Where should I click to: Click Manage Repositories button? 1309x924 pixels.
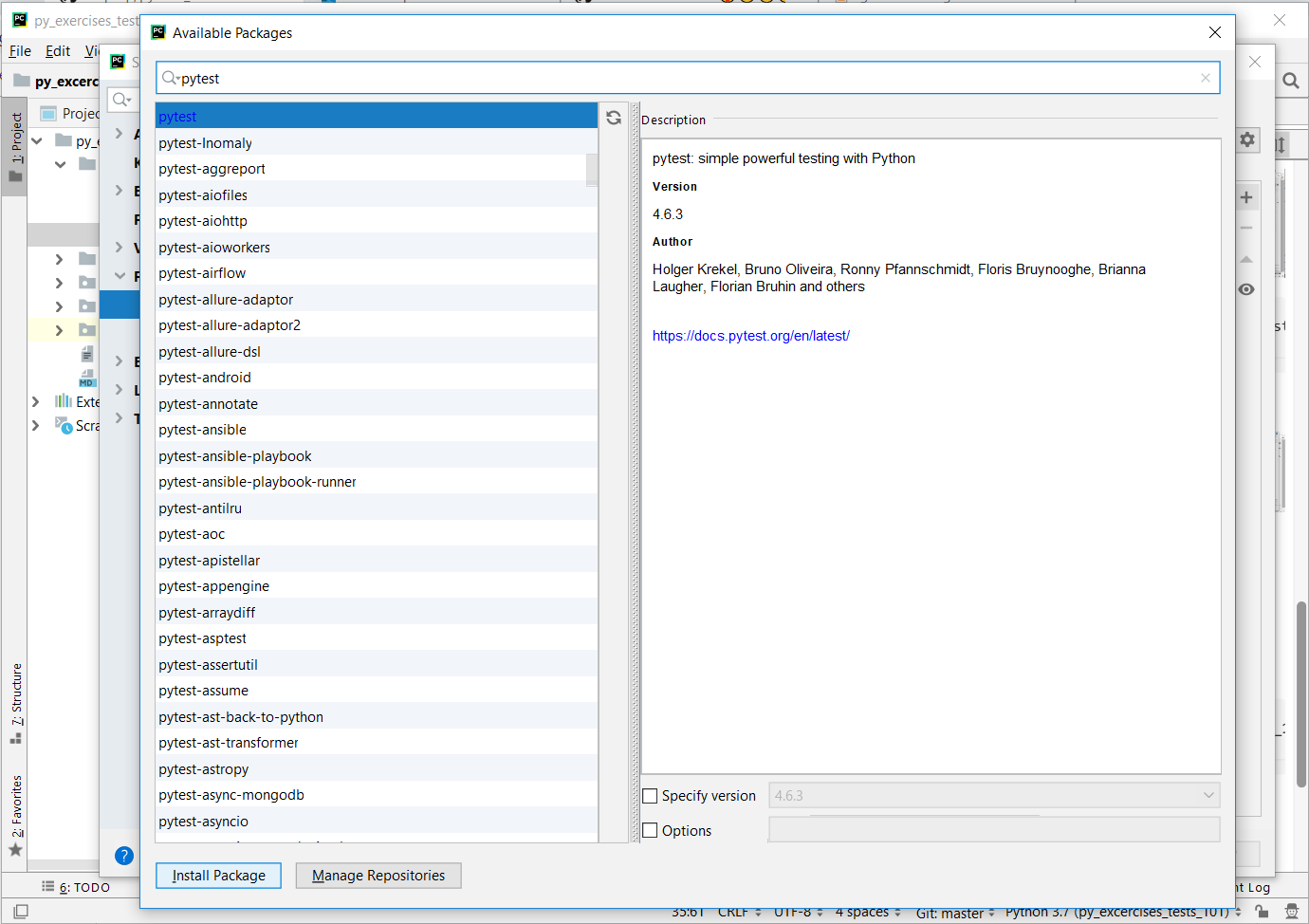378,876
